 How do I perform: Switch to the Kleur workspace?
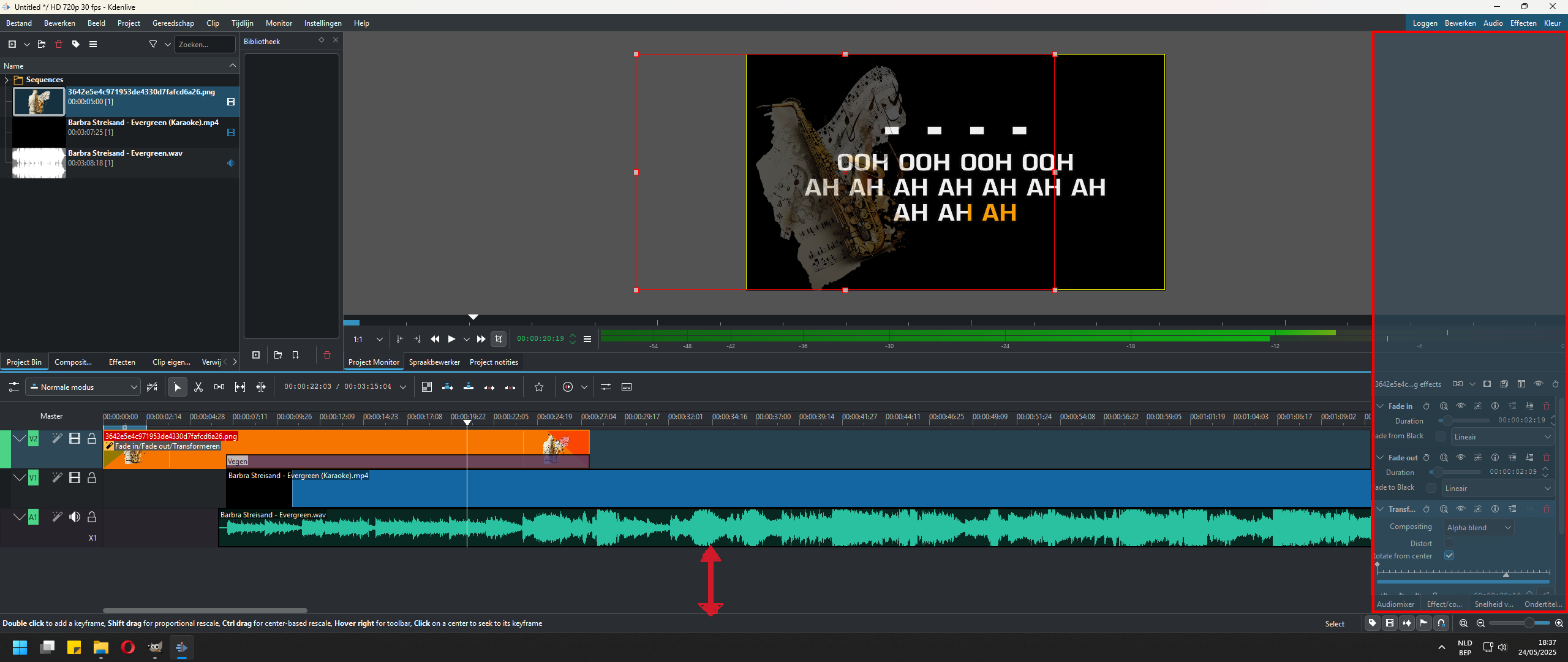(x=1553, y=23)
